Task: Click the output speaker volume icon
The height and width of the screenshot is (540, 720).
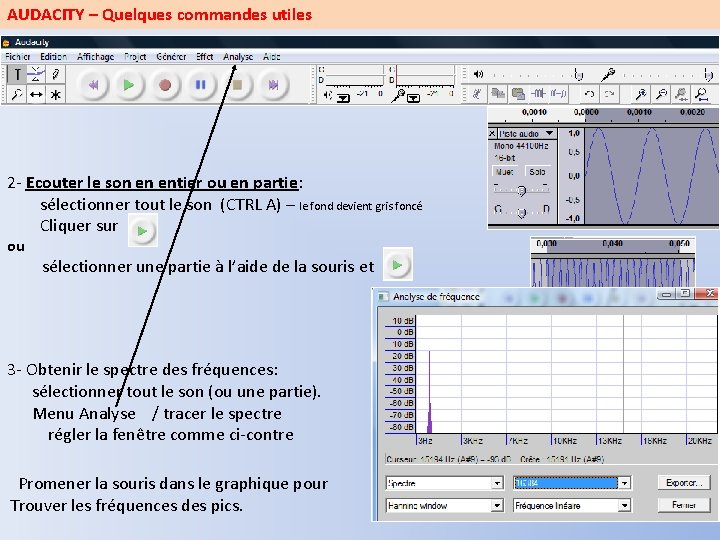Action: tap(478, 74)
